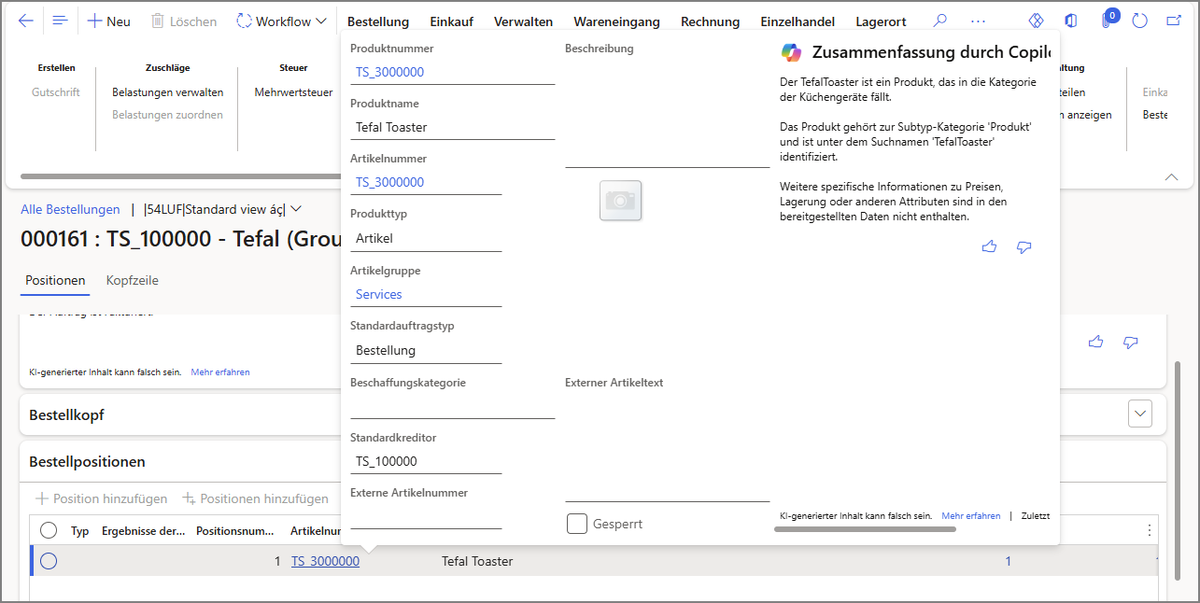The height and width of the screenshot is (603, 1200).
Task: Toggle the Gesperrt checkbox
Action: (577, 523)
